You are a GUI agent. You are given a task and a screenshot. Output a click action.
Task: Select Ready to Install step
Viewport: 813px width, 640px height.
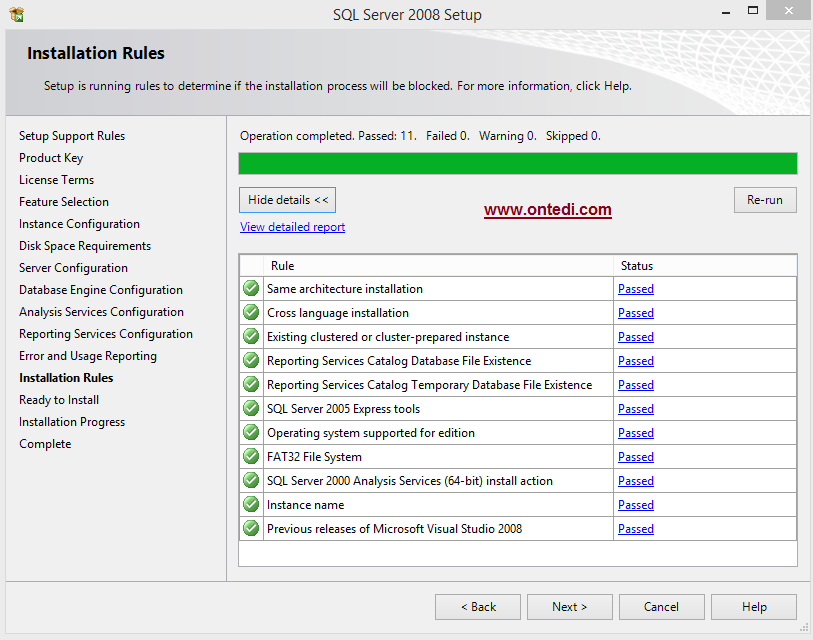[x=59, y=400]
